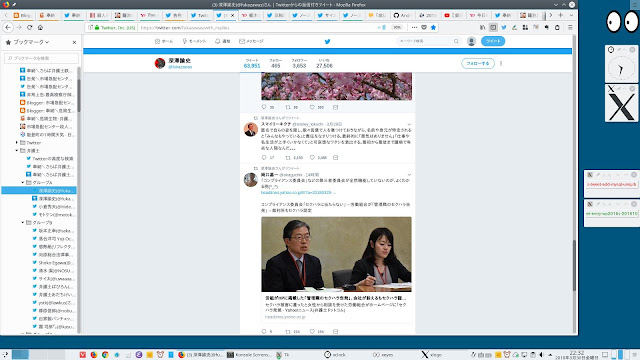Open the list all tabs dropdown arrow
This screenshot has height=360, width=640.
point(571,15)
